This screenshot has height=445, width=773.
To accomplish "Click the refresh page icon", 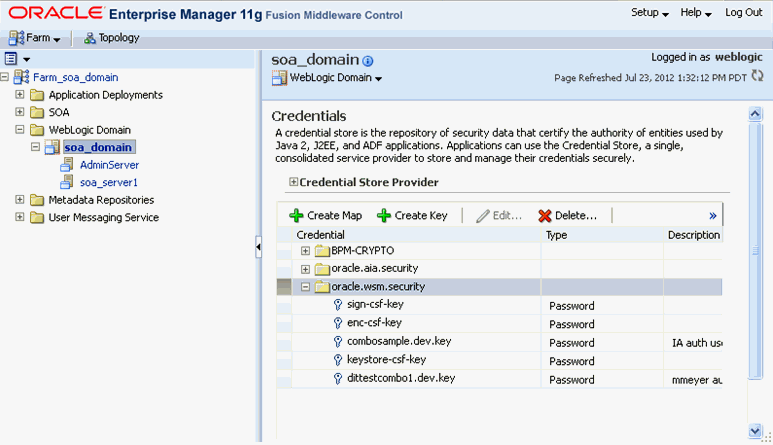I will [757, 76].
